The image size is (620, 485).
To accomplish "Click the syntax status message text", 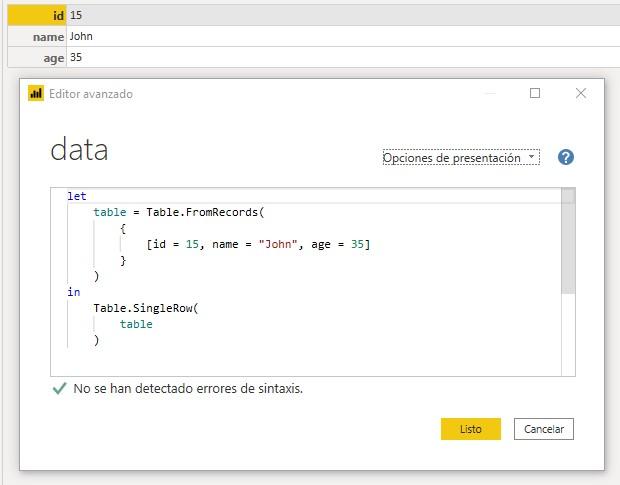I will pyautogui.click(x=188, y=389).
